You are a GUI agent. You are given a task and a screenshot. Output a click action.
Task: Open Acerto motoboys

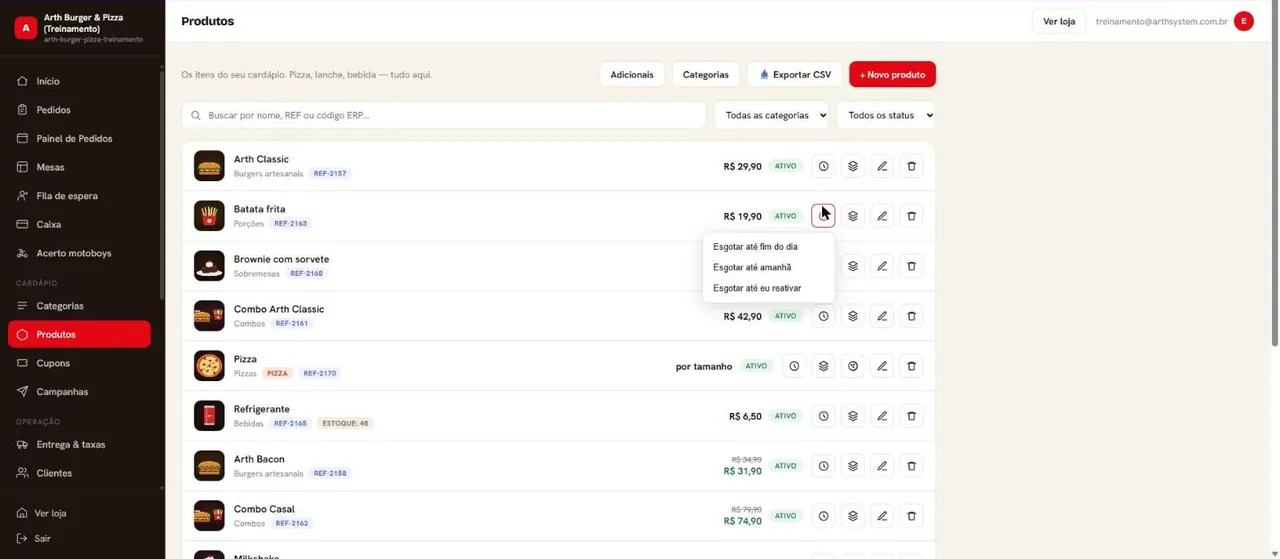click(79, 253)
